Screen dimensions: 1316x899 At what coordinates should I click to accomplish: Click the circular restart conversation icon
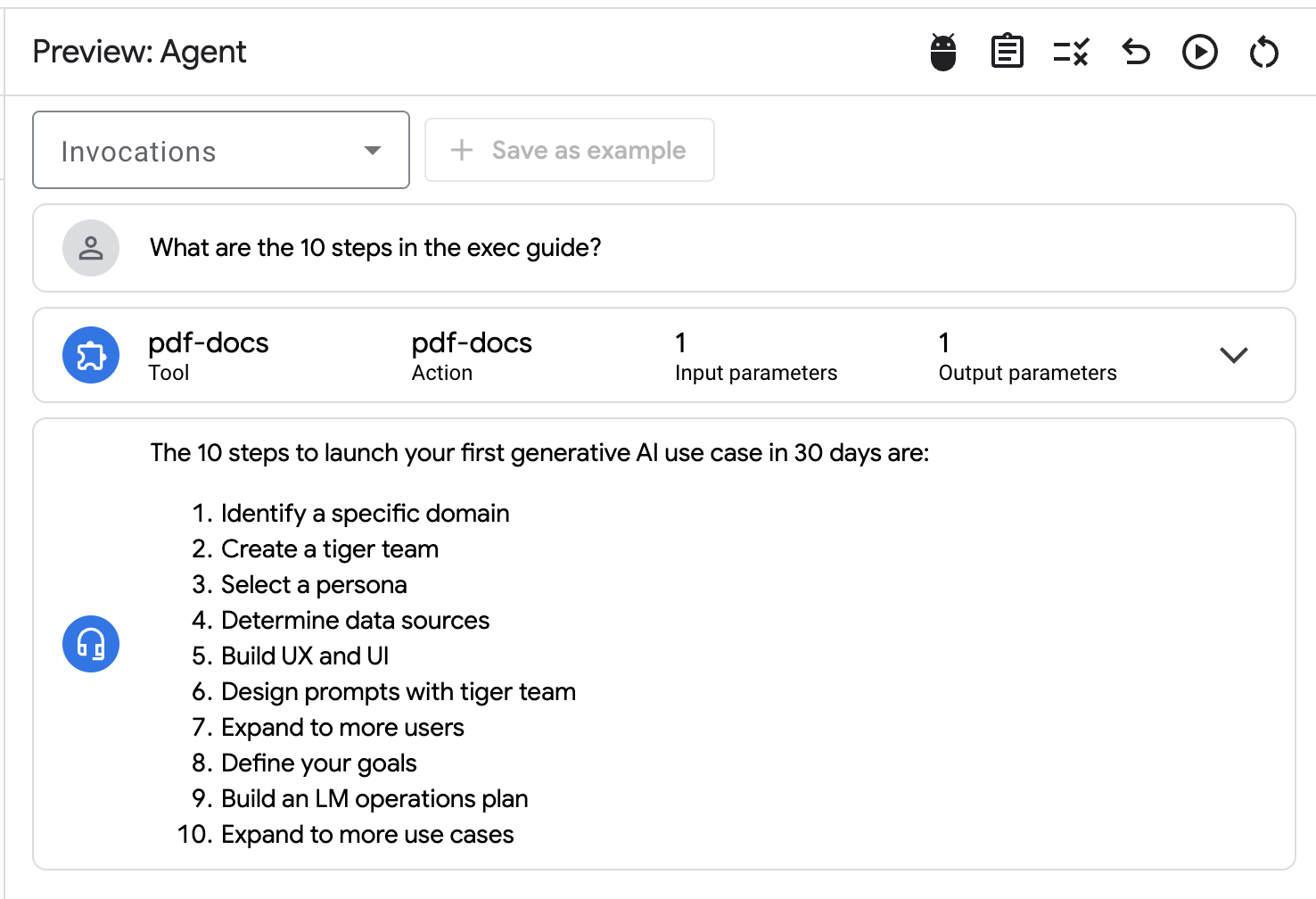coord(1263,53)
